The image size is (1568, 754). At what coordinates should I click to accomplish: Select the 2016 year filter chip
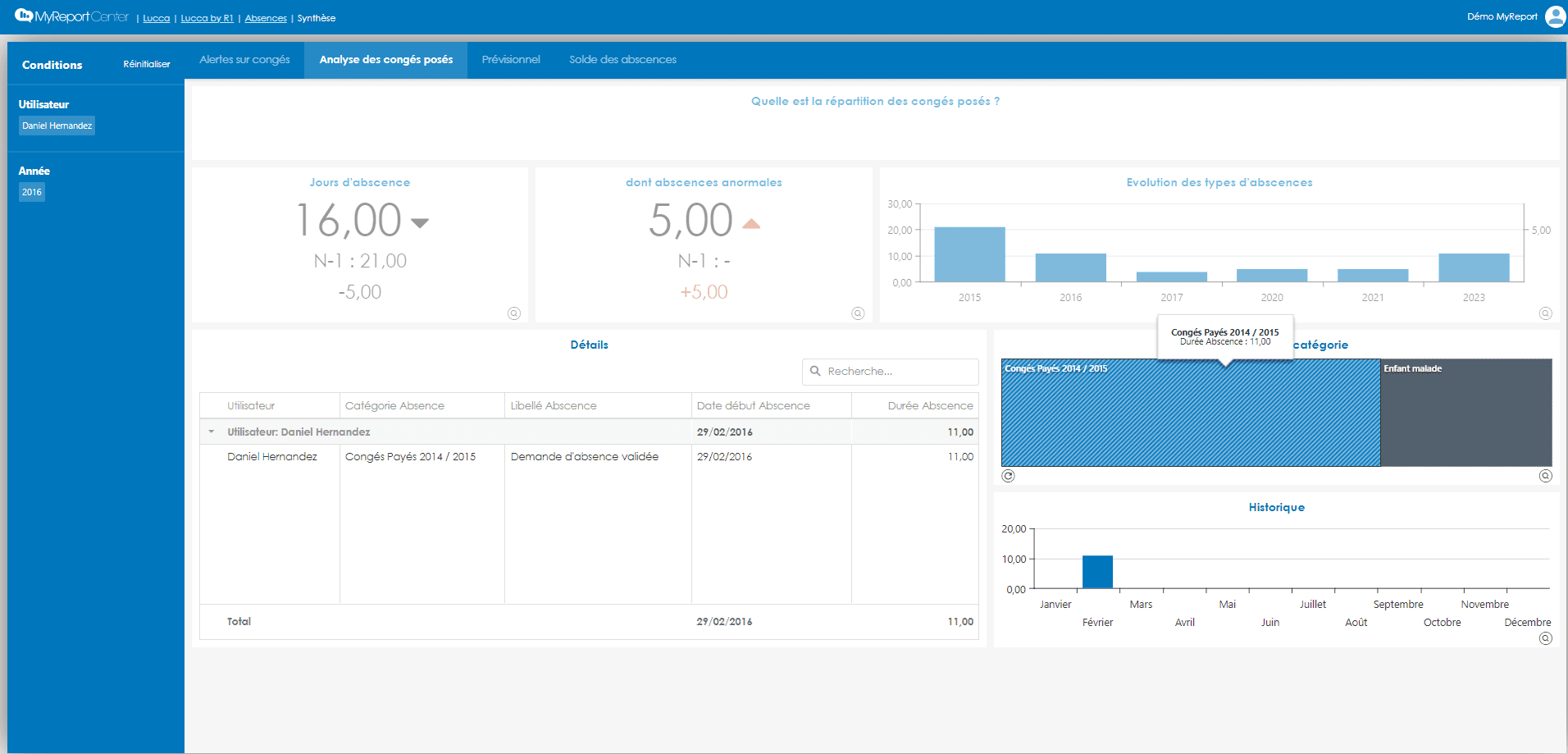(x=32, y=192)
